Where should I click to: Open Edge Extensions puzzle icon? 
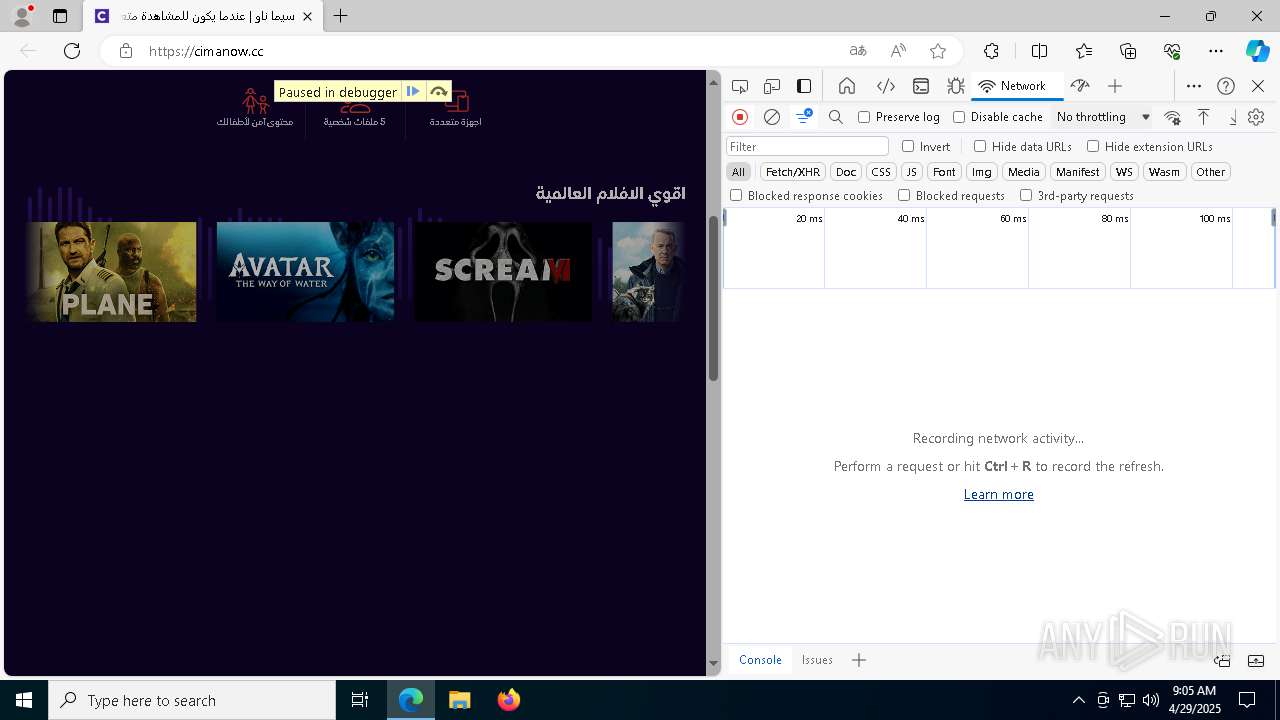click(991, 51)
